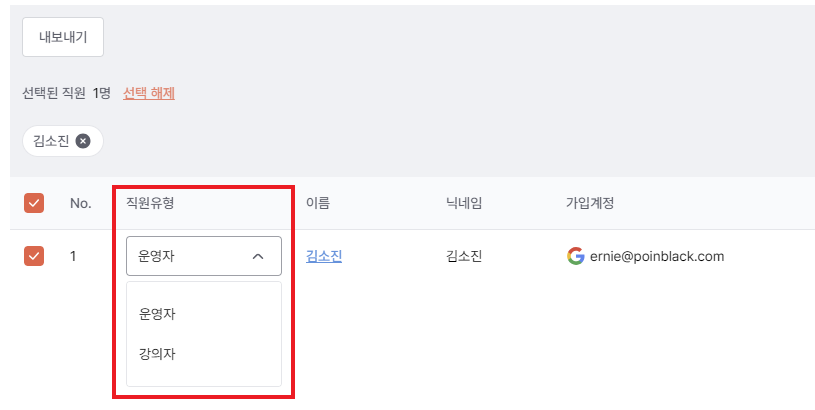Click the 선택된 직원 1명 count text
The width and height of the screenshot is (815, 410).
click(67, 93)
